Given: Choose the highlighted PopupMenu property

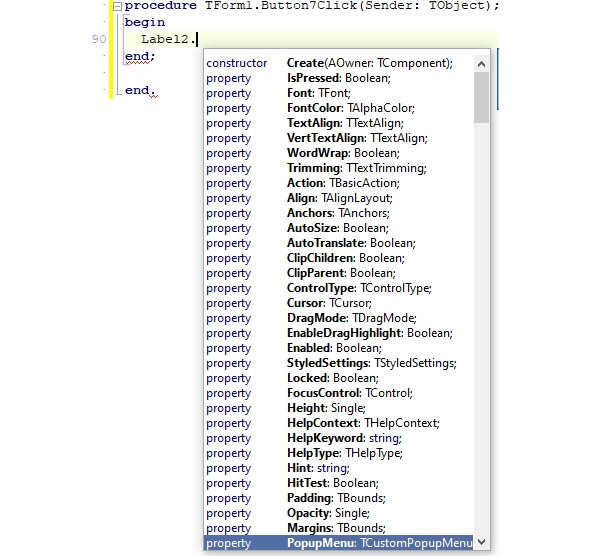Looking at the screenshot, I should 338,543.
